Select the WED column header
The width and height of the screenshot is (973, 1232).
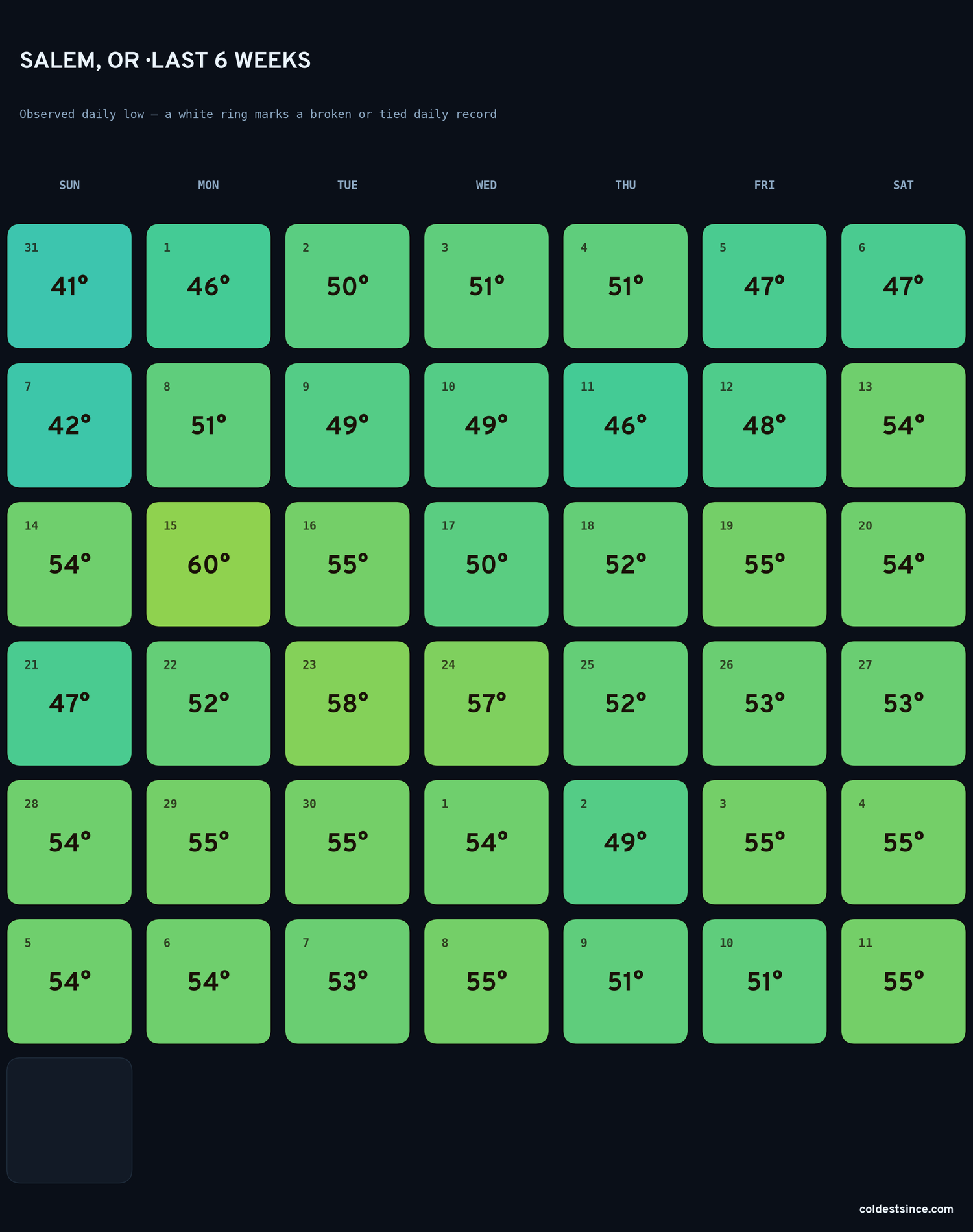pos(486,185)
